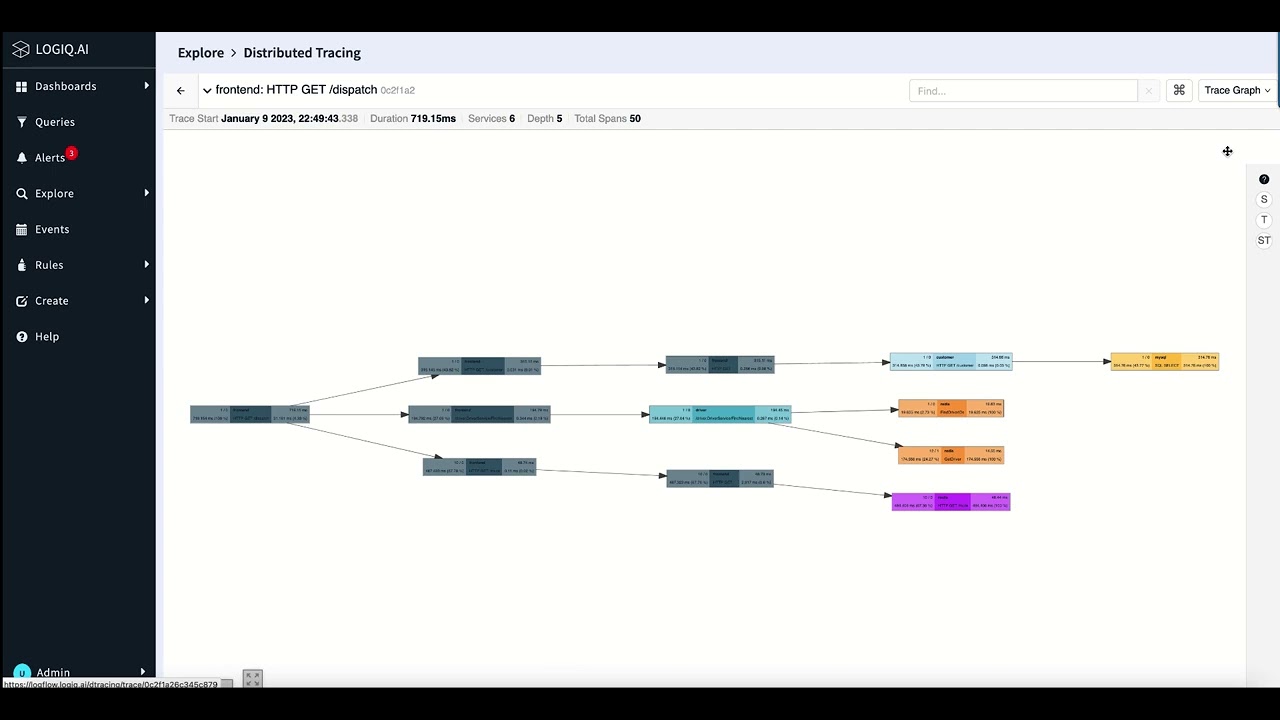Click the red alerts count badge
This screenshot has width=1280, height=720.
71,153
